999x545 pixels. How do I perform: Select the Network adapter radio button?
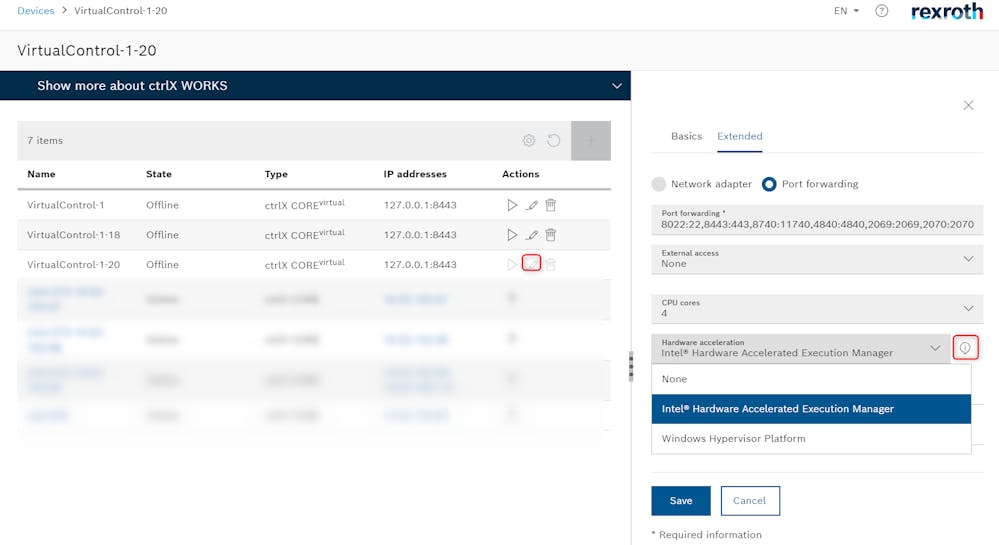pyautogui.click(x=658, y=184)
